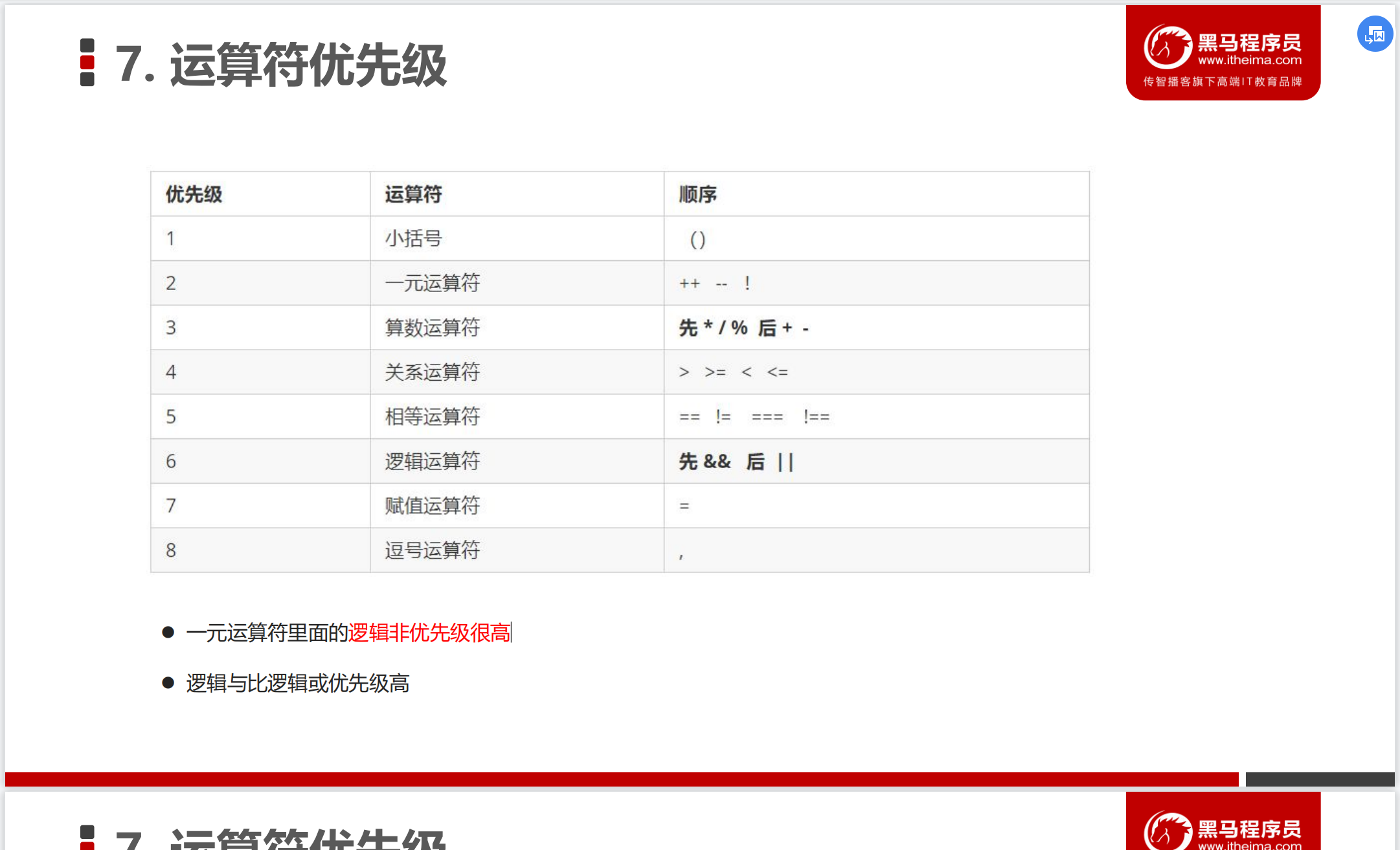The width and height of the screenshot is (1400, 850).
Task: Click priority number 1 cell
Action: [x=260, y=238]
